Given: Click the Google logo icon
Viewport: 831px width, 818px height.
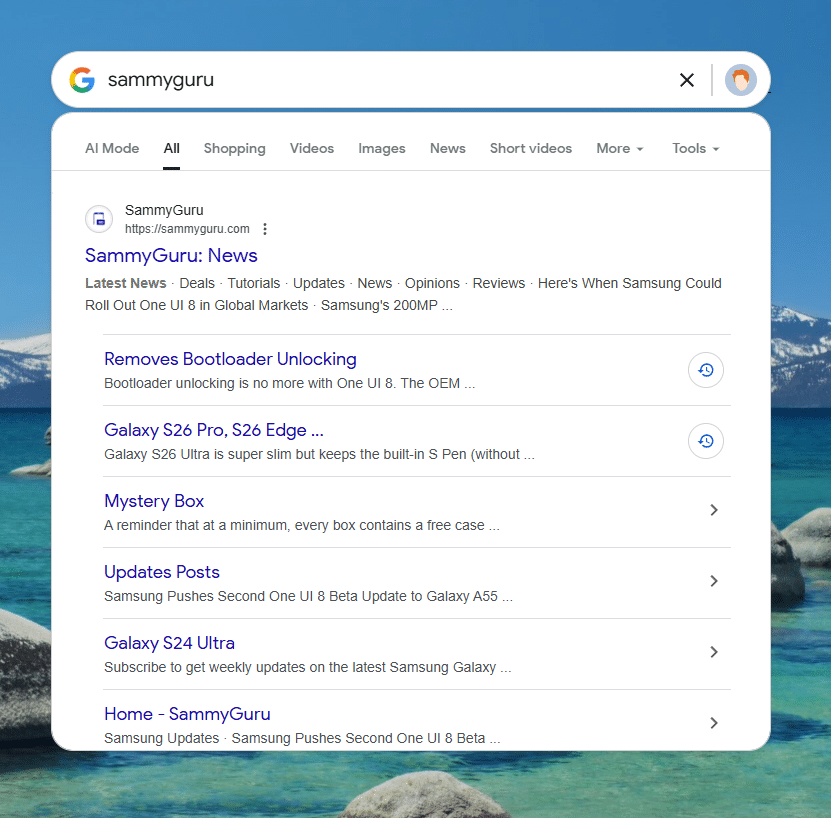Looking at the screenshot, I should tap(82, 80).
